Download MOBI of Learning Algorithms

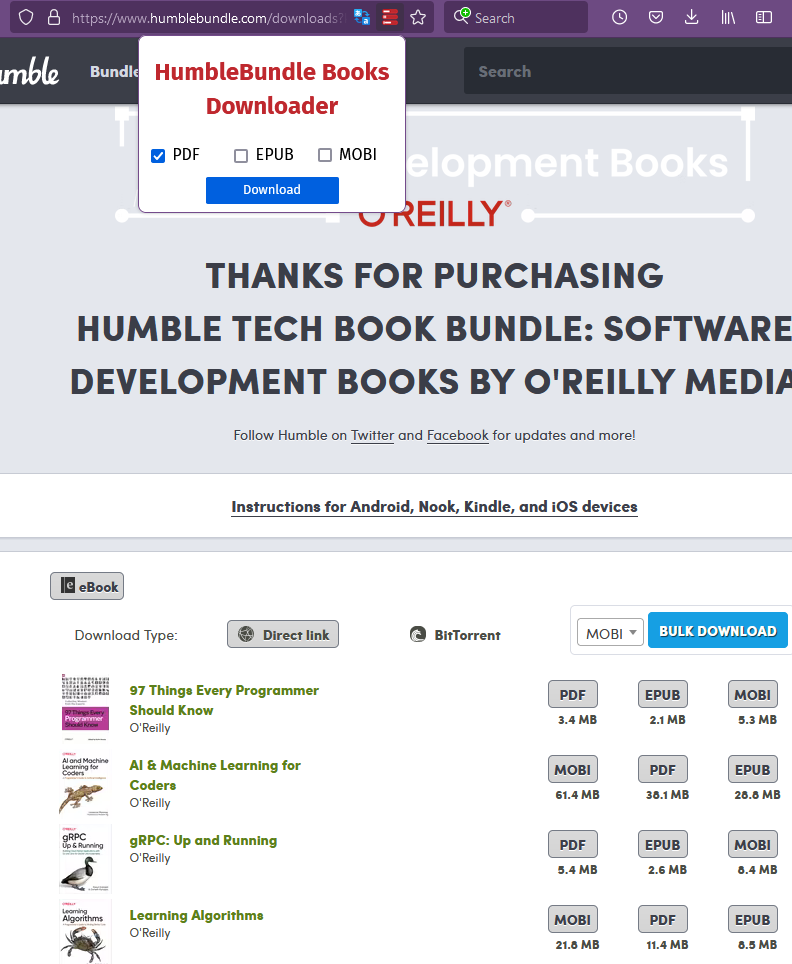[x=572, y=920]
